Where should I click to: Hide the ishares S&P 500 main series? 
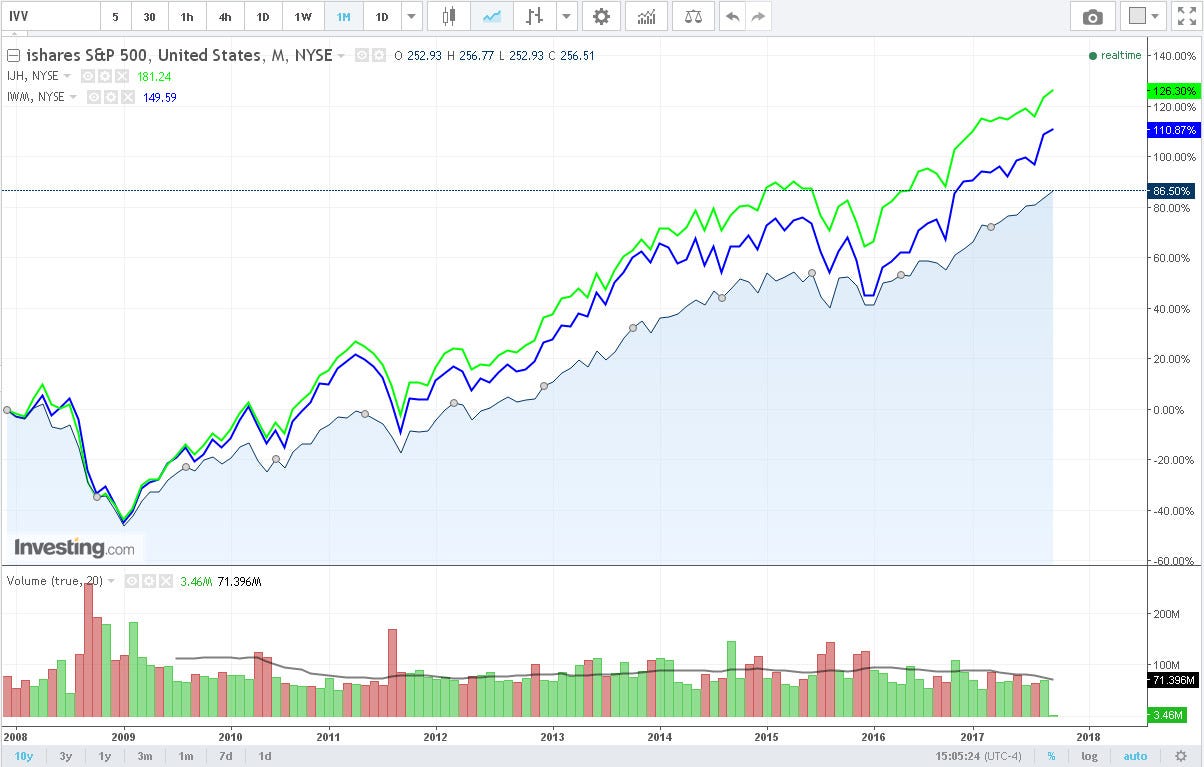tap(362, 55)
